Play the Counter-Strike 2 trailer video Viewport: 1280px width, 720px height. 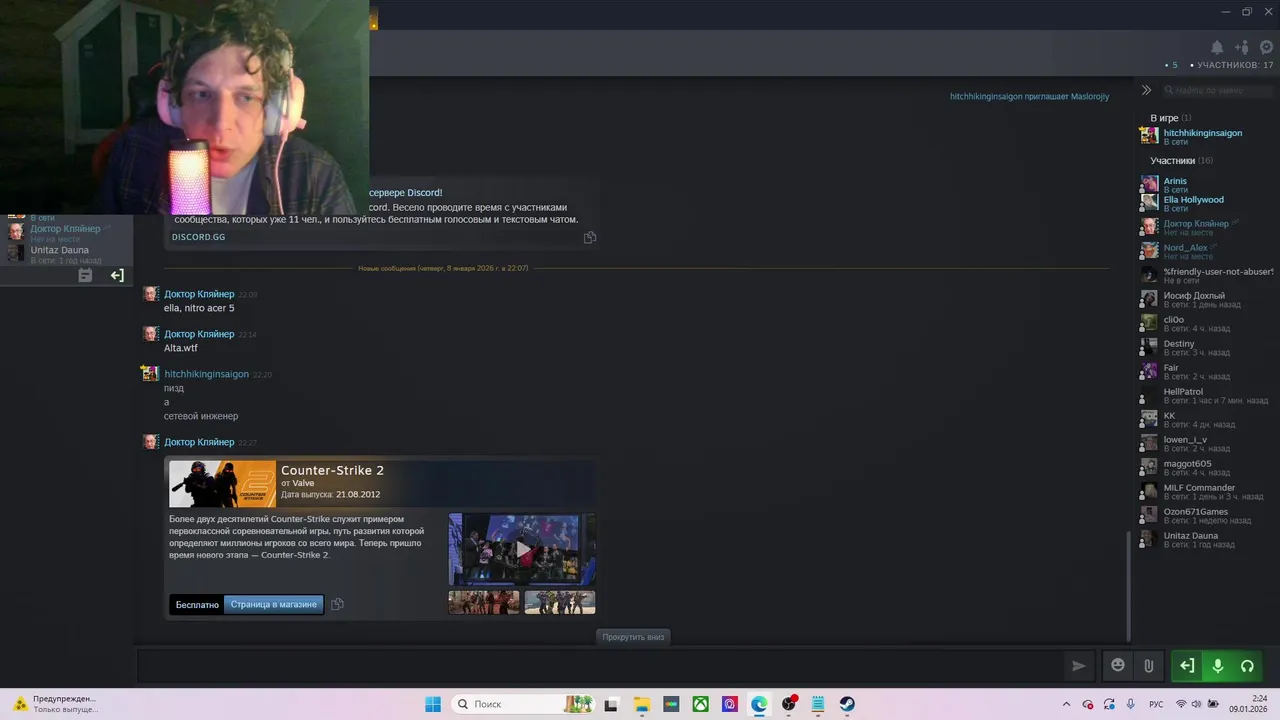click(522, 549)
